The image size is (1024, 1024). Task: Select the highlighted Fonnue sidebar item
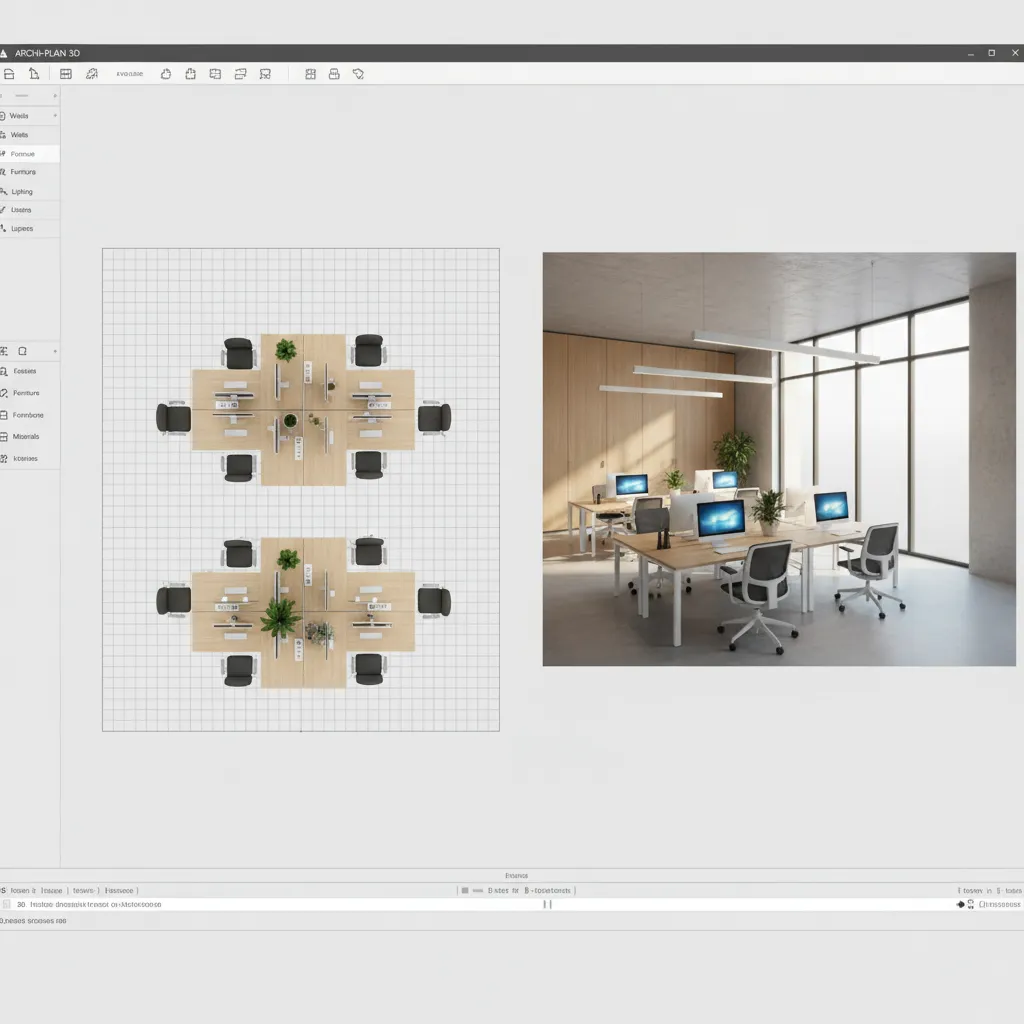point(30,153)
